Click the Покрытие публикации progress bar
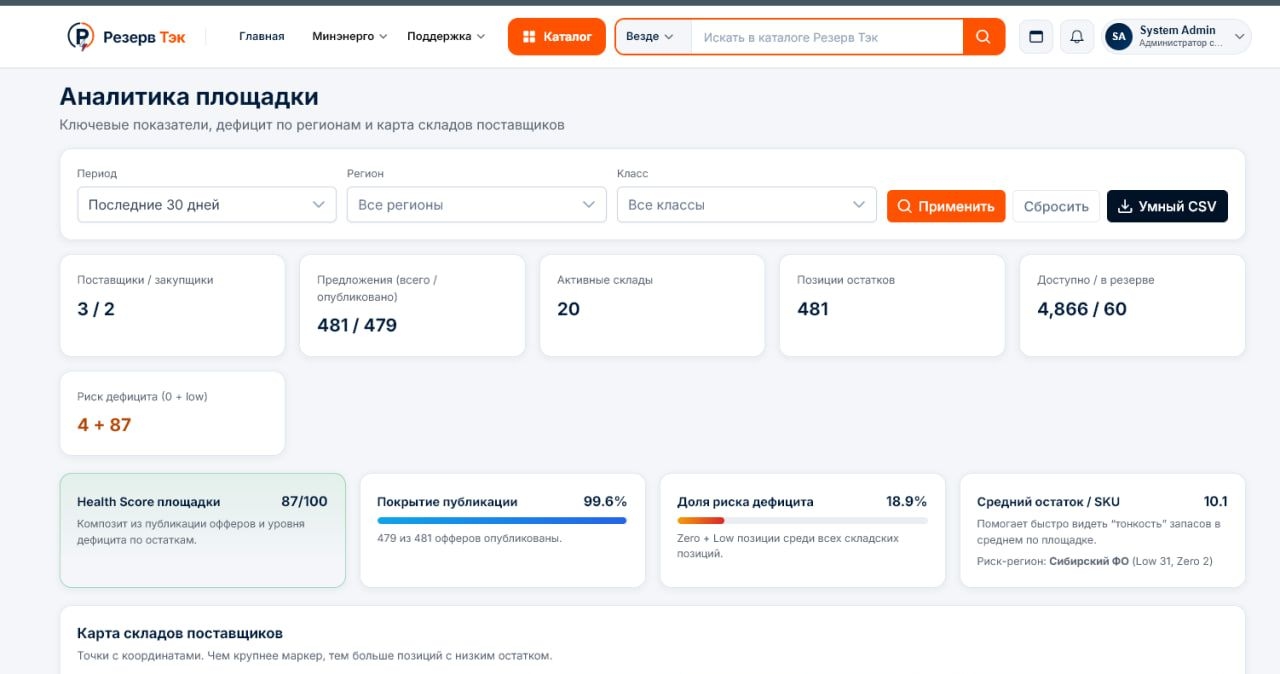 click(x=502, y=520)
